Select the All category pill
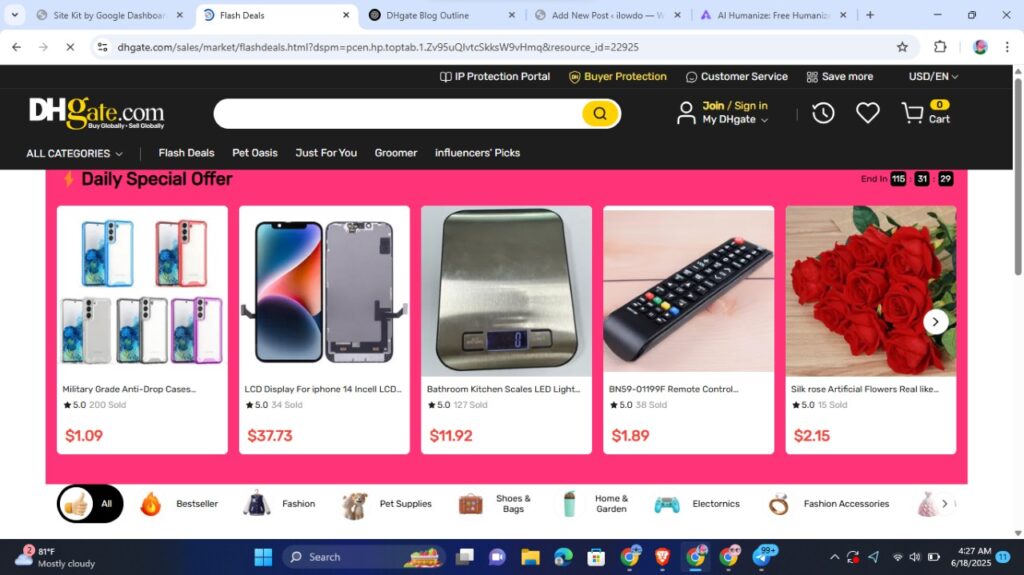Screen dimensions: 1024x575 90,504
